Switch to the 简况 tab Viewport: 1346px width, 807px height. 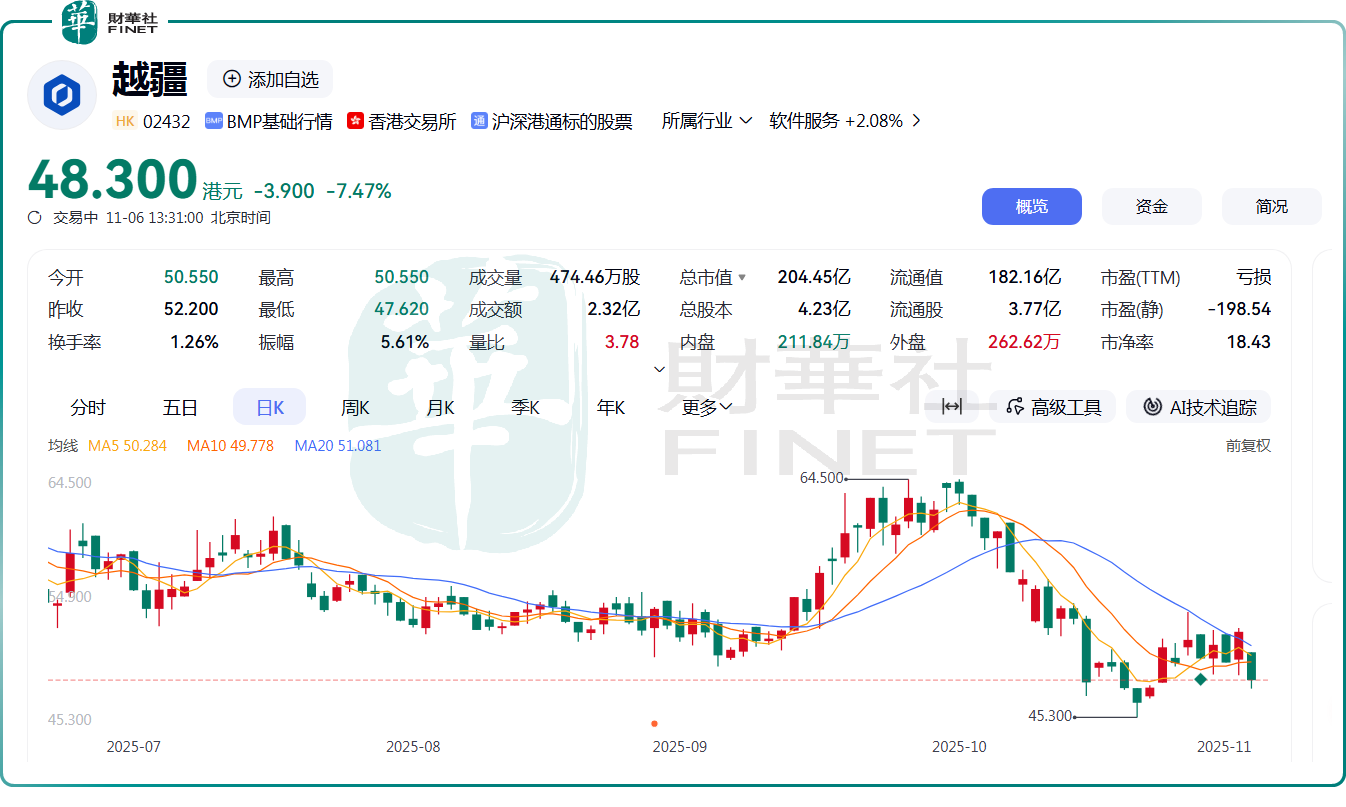pos(1271,206)
